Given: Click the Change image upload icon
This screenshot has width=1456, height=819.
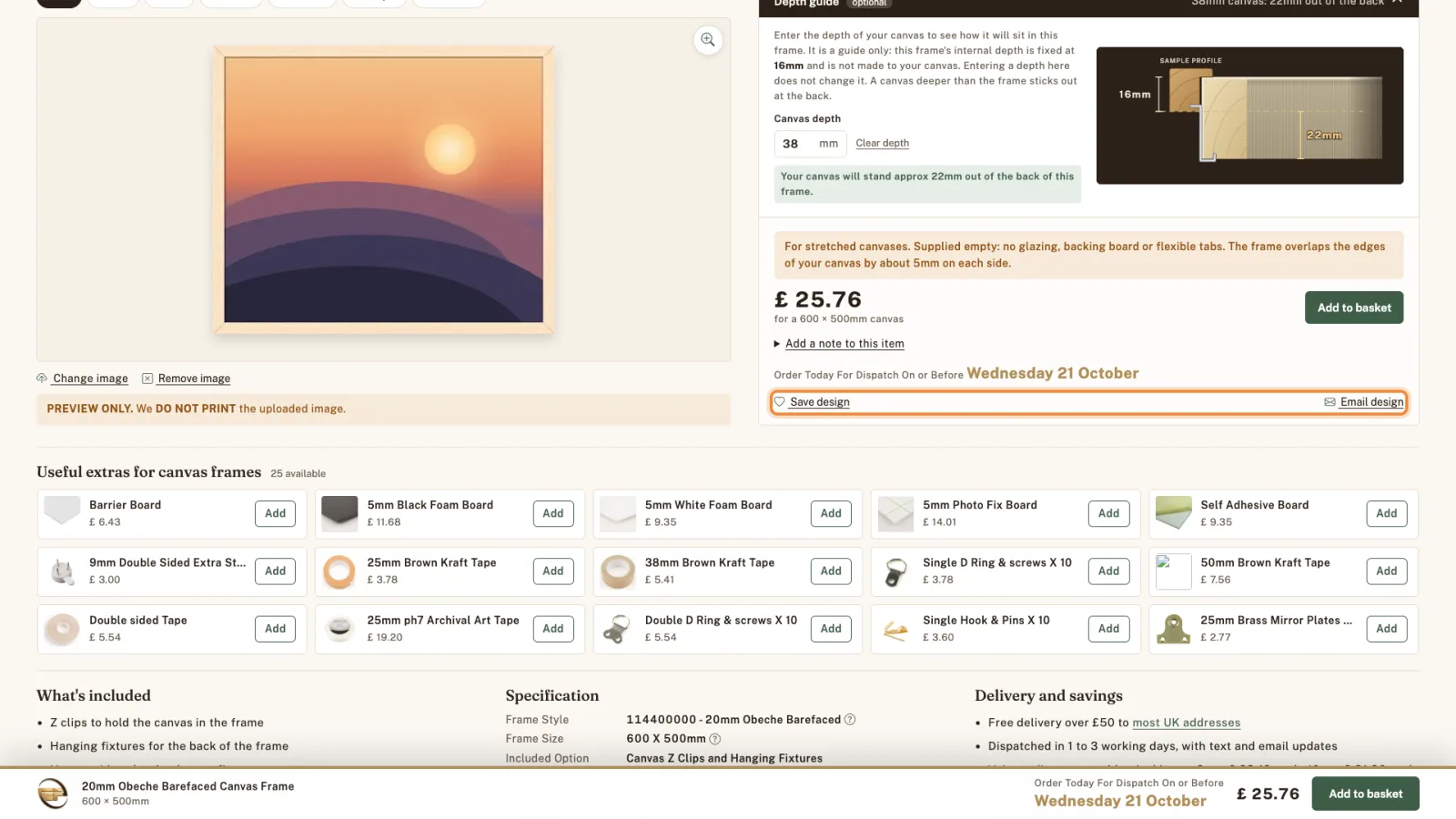Looking at the screenshot, I should [42, 378].
